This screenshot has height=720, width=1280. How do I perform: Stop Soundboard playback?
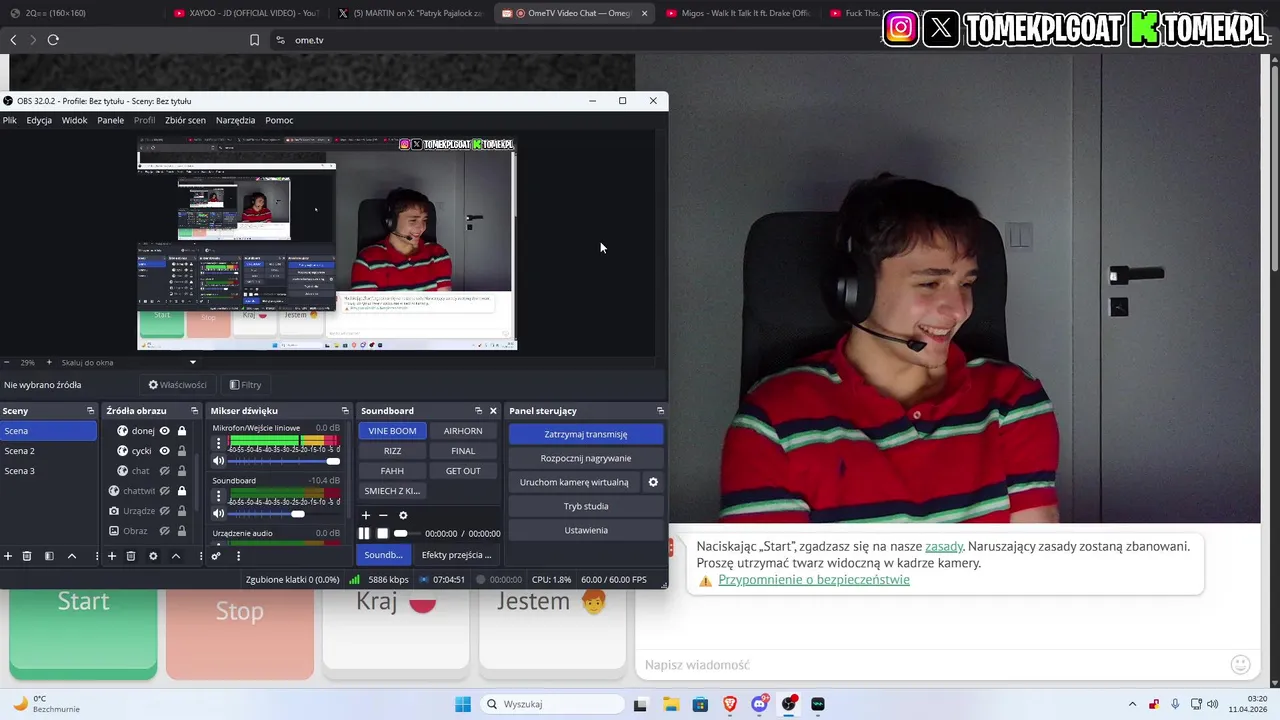pyautogui.click(x=382, y=533)
